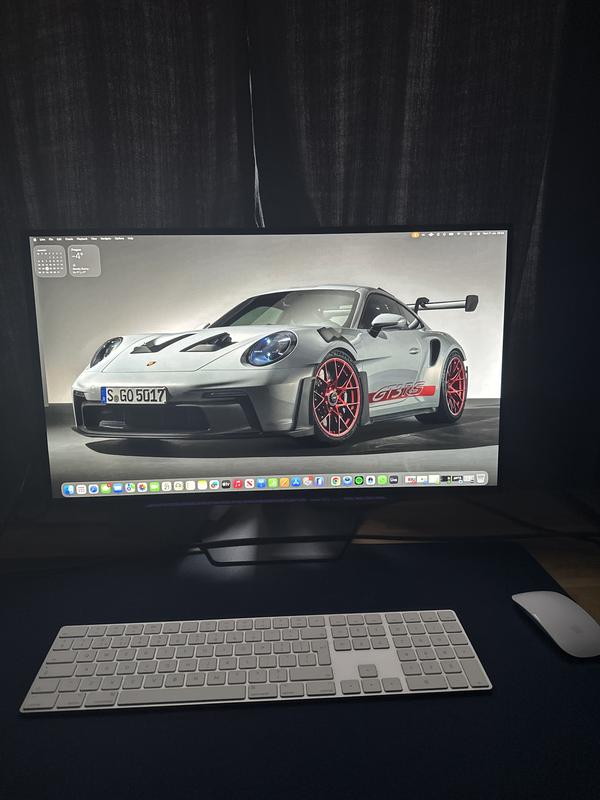This screenshot has width=600, height=800.
Task: Launch Safari from the Dock
Action: click(x=93, y=489)
